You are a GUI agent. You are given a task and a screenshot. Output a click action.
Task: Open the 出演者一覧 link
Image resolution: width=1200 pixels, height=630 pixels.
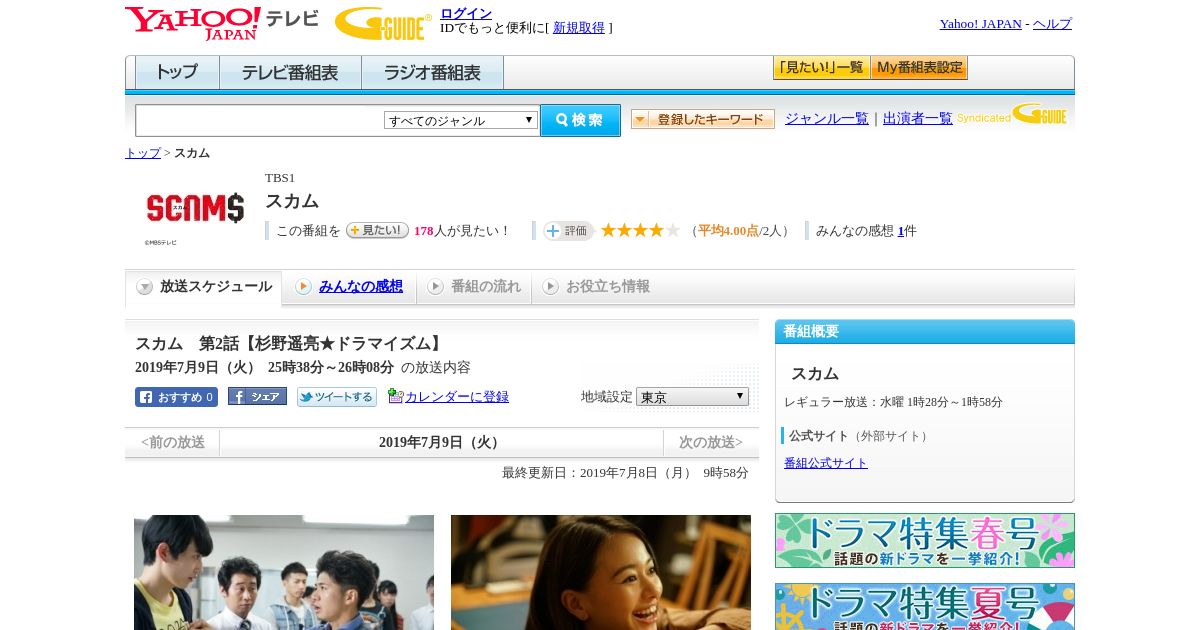click(x=918, y=118)
